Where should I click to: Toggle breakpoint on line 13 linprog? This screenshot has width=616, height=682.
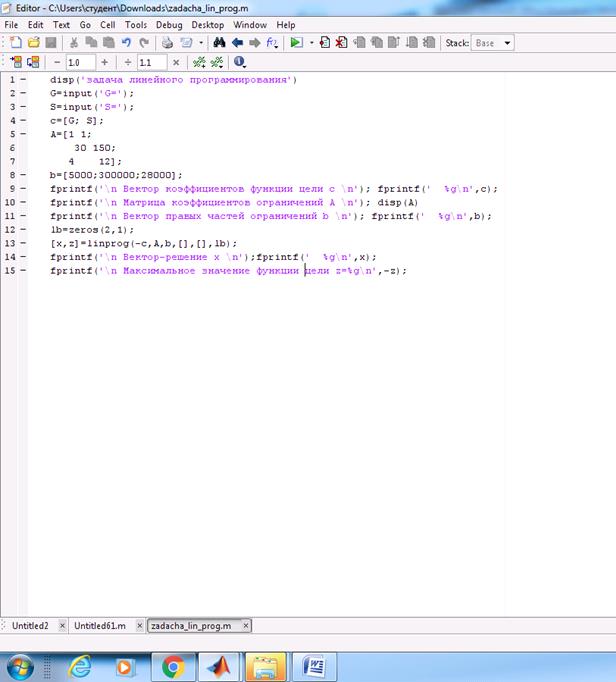pos(23,243)
